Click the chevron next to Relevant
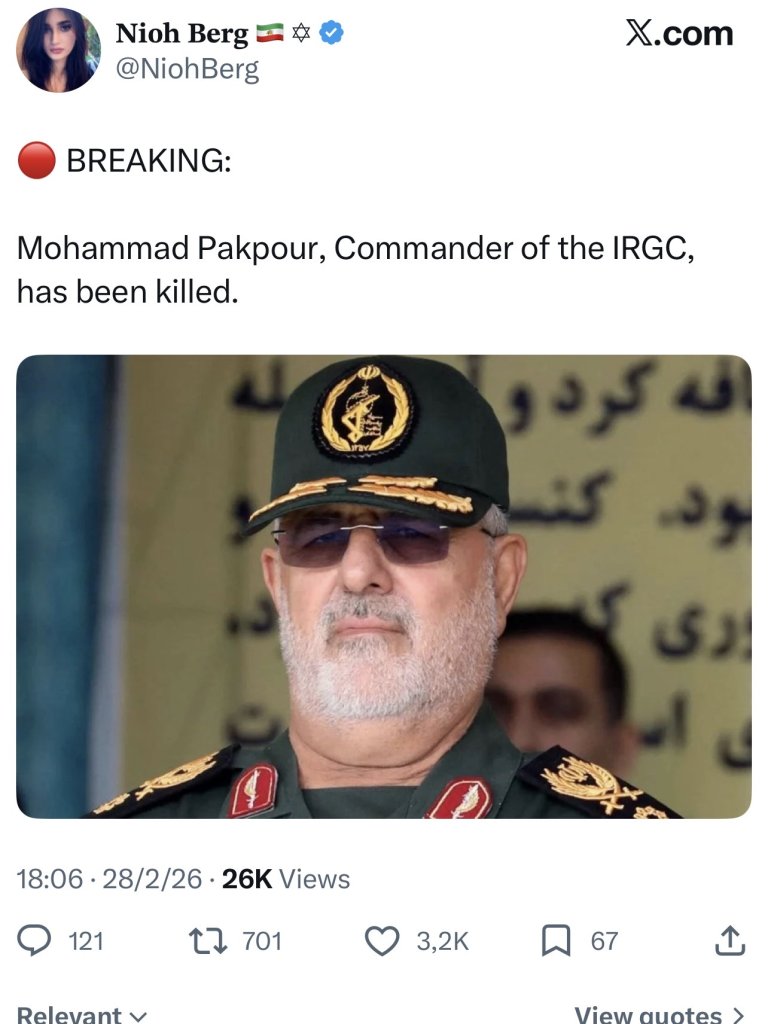Image resolution: width=768 pixels, height=1024 pixels. pyautogui.click(x=138, y=1016)
